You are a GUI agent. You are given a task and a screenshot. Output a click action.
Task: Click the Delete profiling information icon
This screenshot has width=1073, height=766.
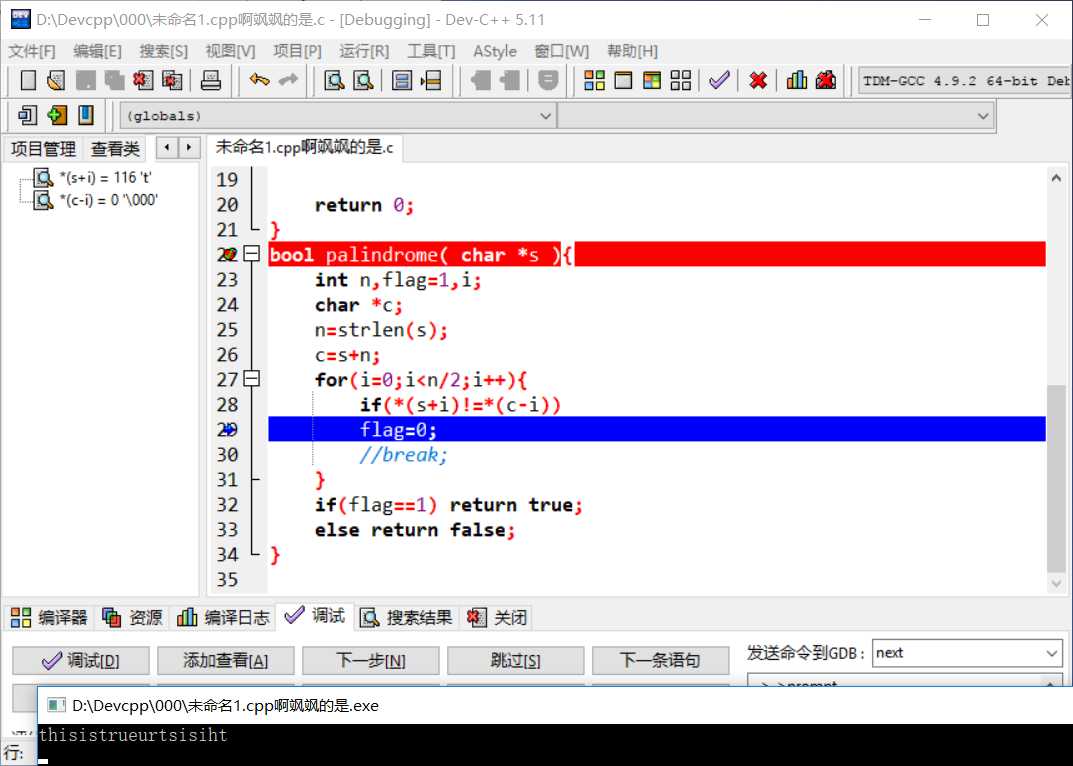(x=826, y=81)
